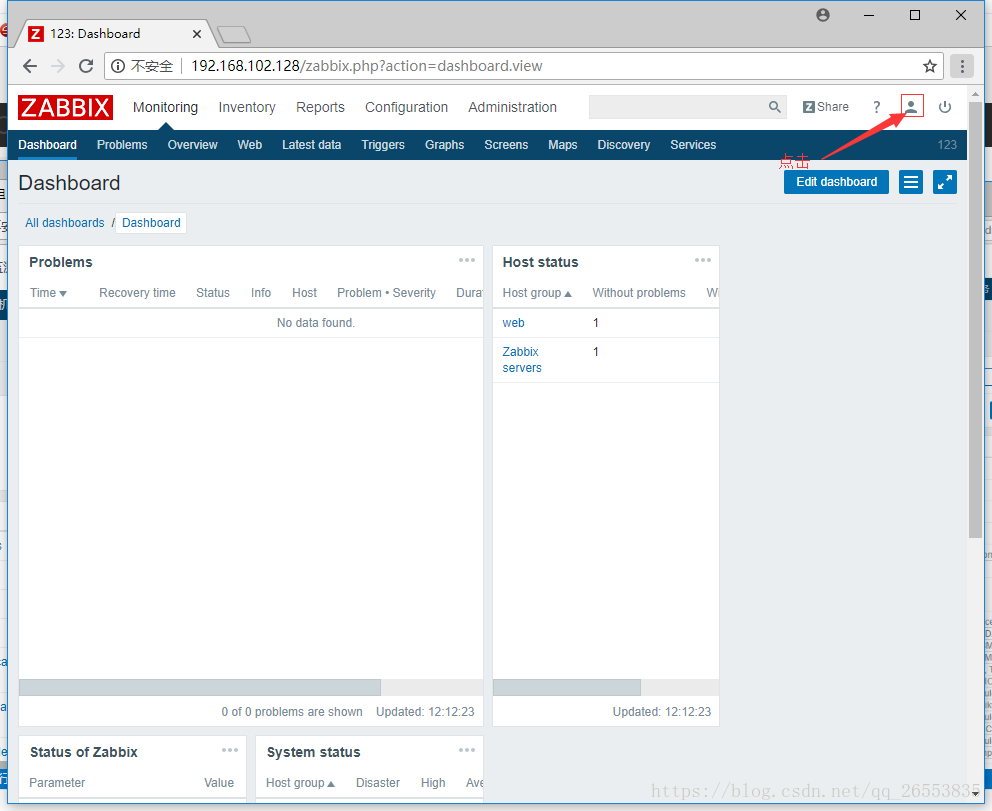The width and height of the screenshot is (992, 811).
Task: Click the Problem • Severity column header
Action: [x=387, y=293]
